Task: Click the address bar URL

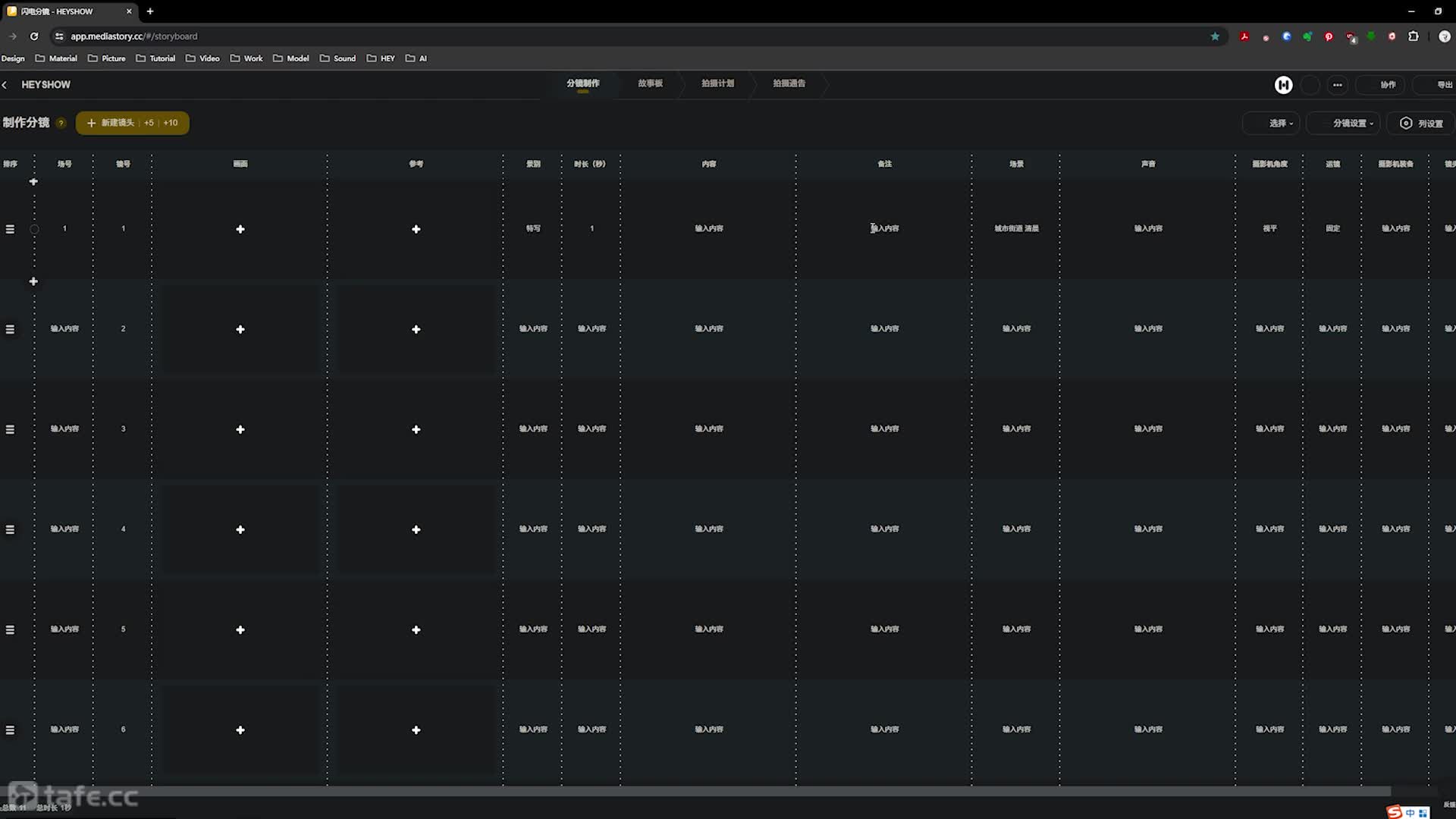Action: pyautogui.click(x=134, y=36)
